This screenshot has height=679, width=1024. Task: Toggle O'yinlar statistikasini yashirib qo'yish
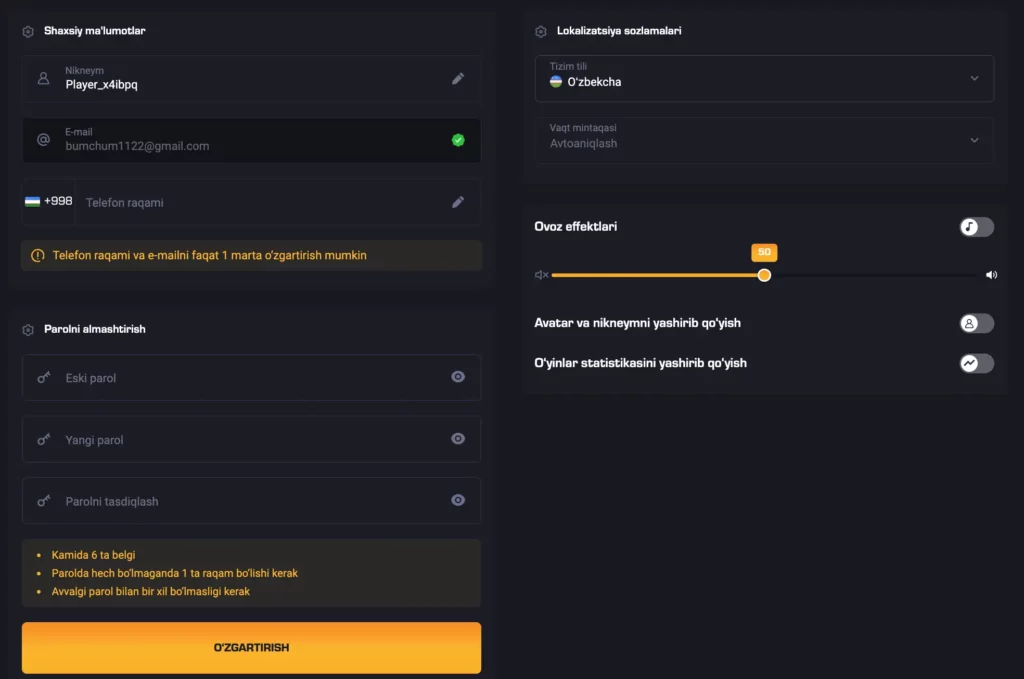976,363
